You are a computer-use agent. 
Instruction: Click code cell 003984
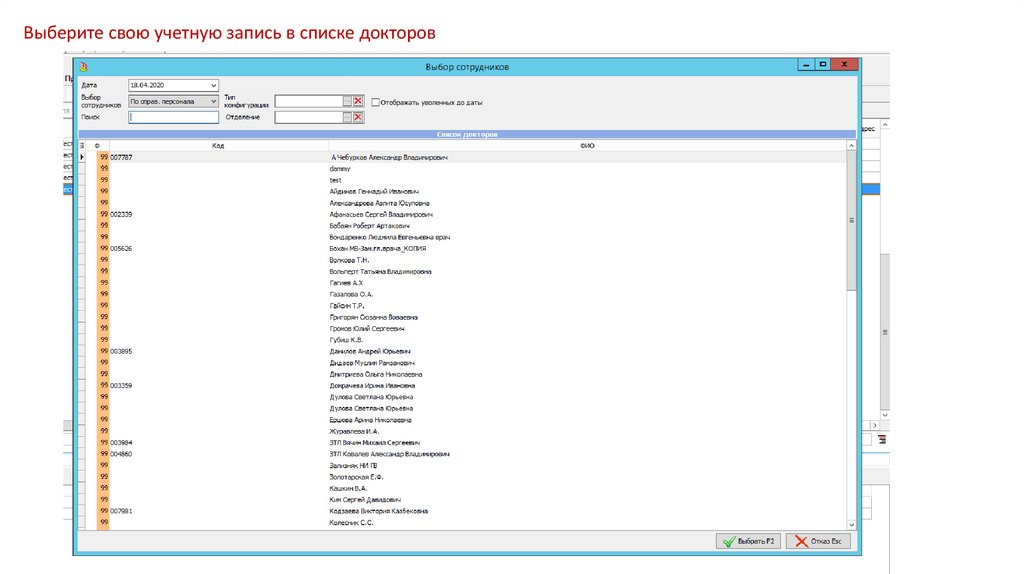[x=121, y=443]
